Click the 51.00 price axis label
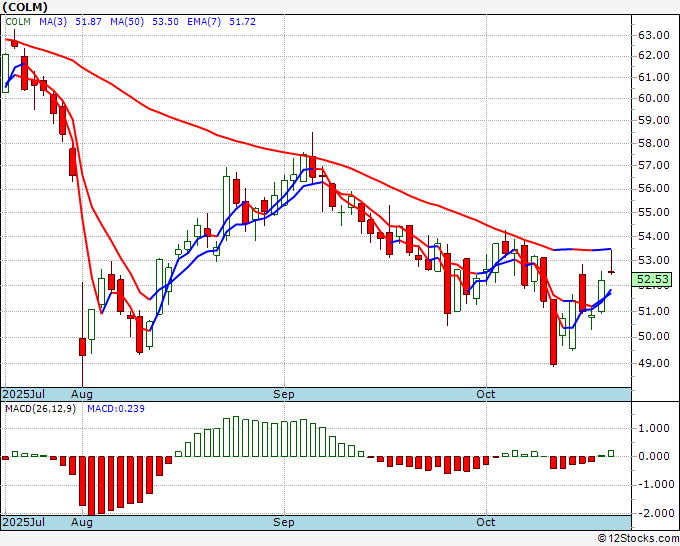This screenshot has height=546, width=680. pos(654,311)
